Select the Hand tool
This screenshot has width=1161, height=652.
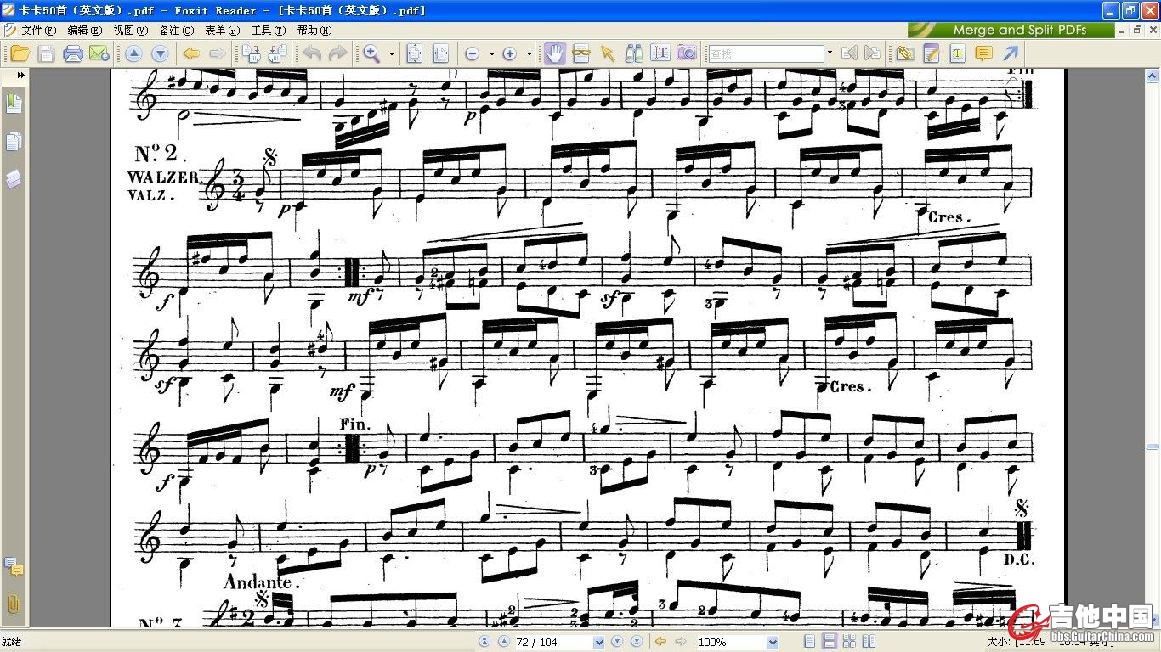[x=555, y=53]
